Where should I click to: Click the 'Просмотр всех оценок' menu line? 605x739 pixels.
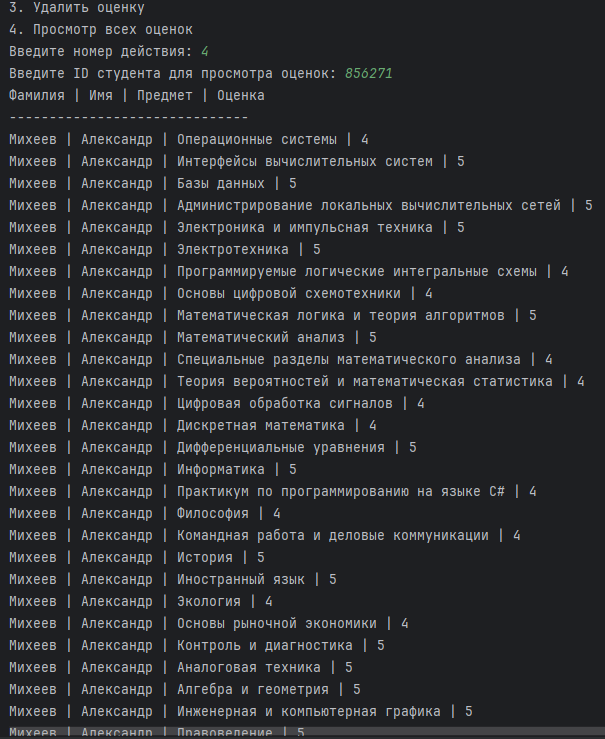[x=100, y=30]
